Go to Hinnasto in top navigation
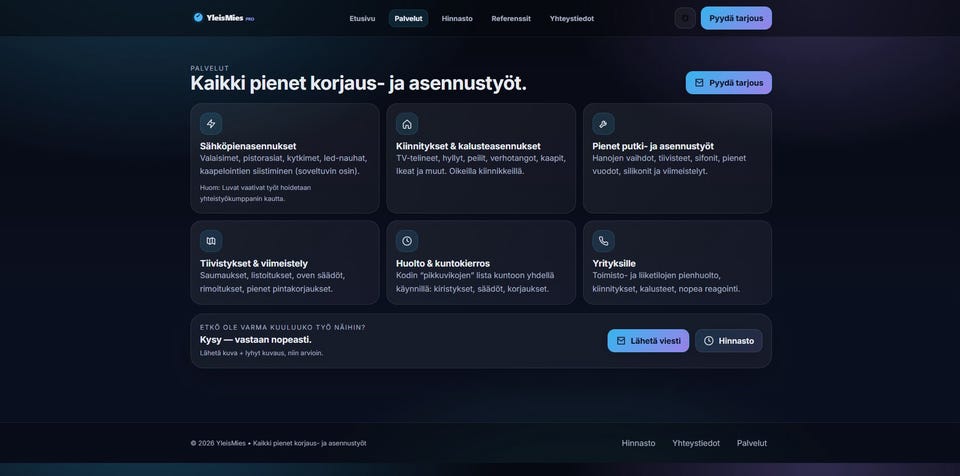Viewport: 960px width, 476px height. [457, 18]
